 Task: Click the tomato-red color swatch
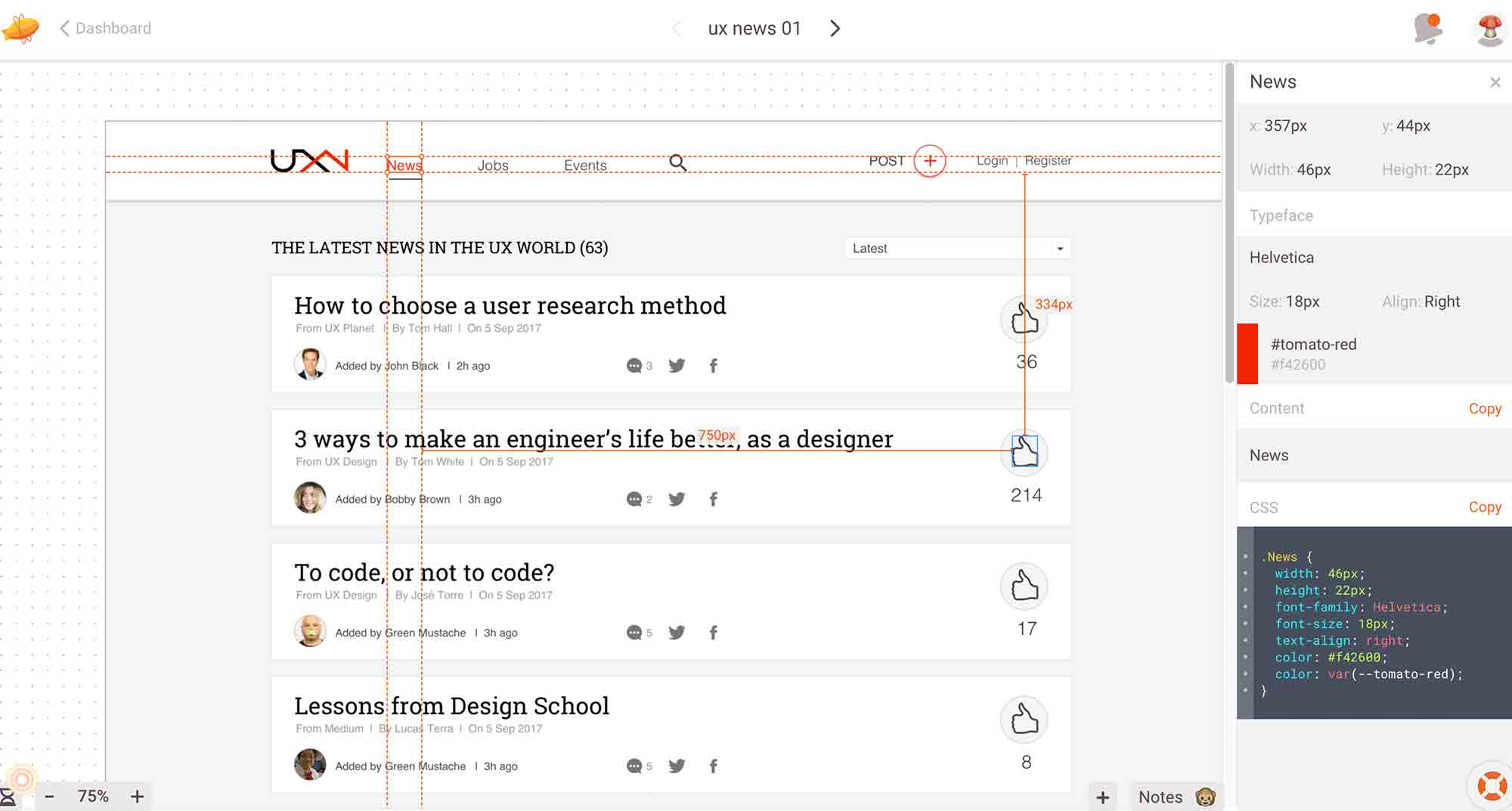tap(1247, 354)
